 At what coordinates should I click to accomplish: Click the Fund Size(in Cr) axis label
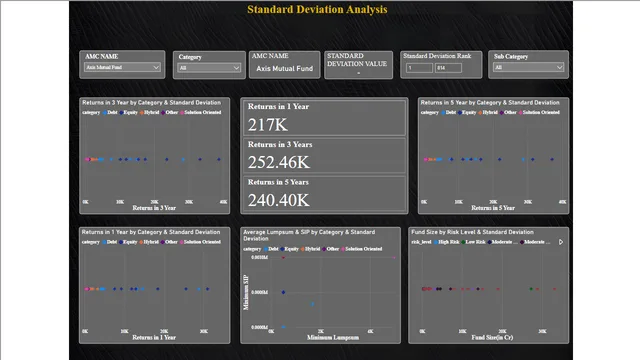(492, 338)
